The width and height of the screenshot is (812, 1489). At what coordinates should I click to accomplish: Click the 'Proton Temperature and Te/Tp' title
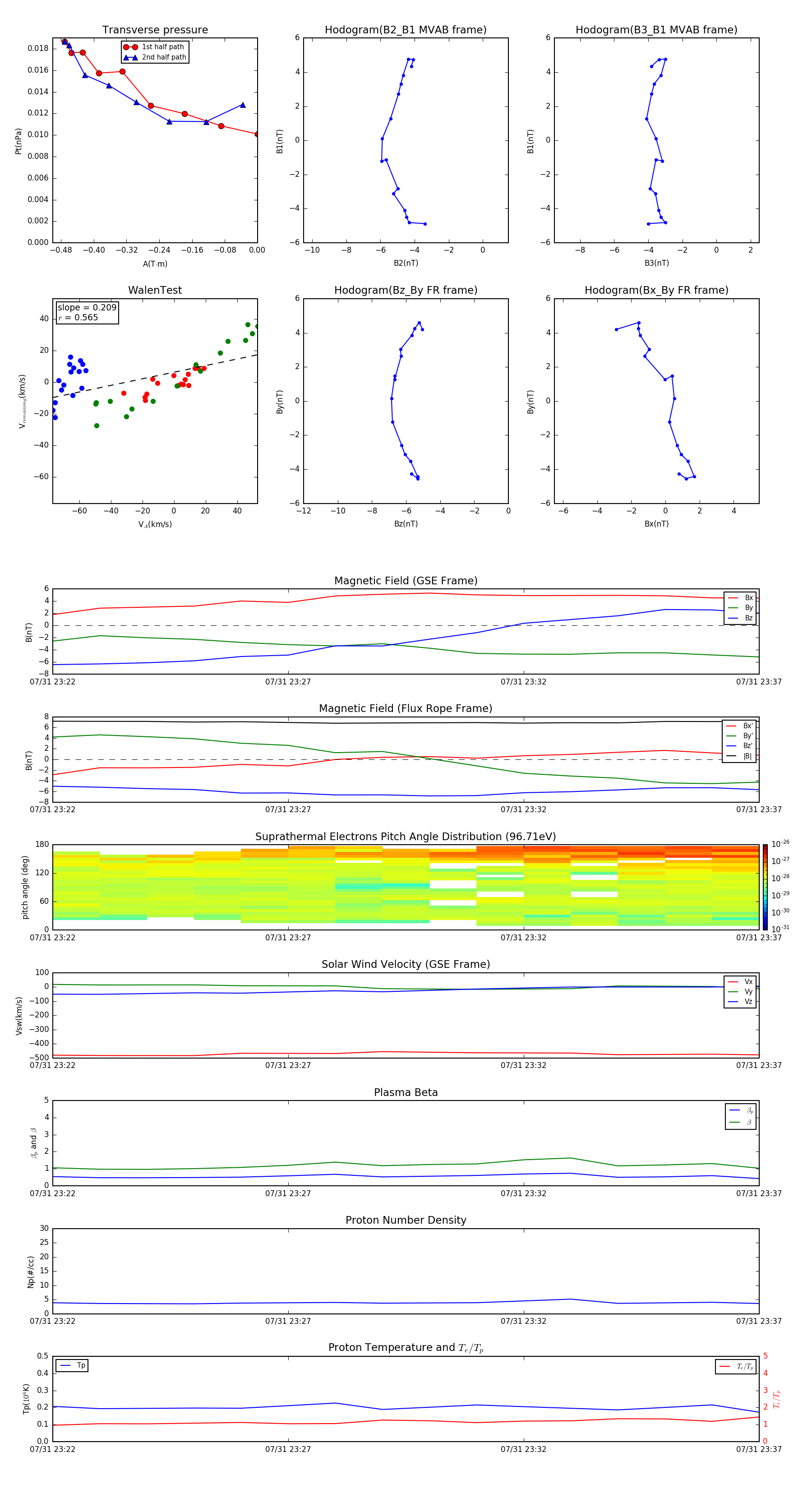pos(406,1347)
